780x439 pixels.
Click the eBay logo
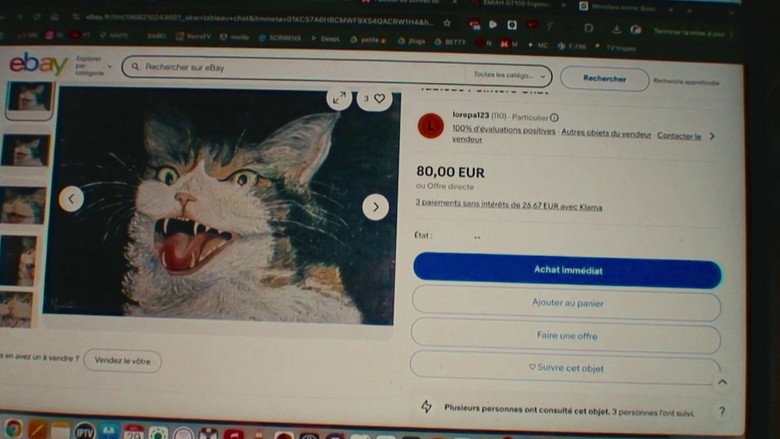pos(38,64)
